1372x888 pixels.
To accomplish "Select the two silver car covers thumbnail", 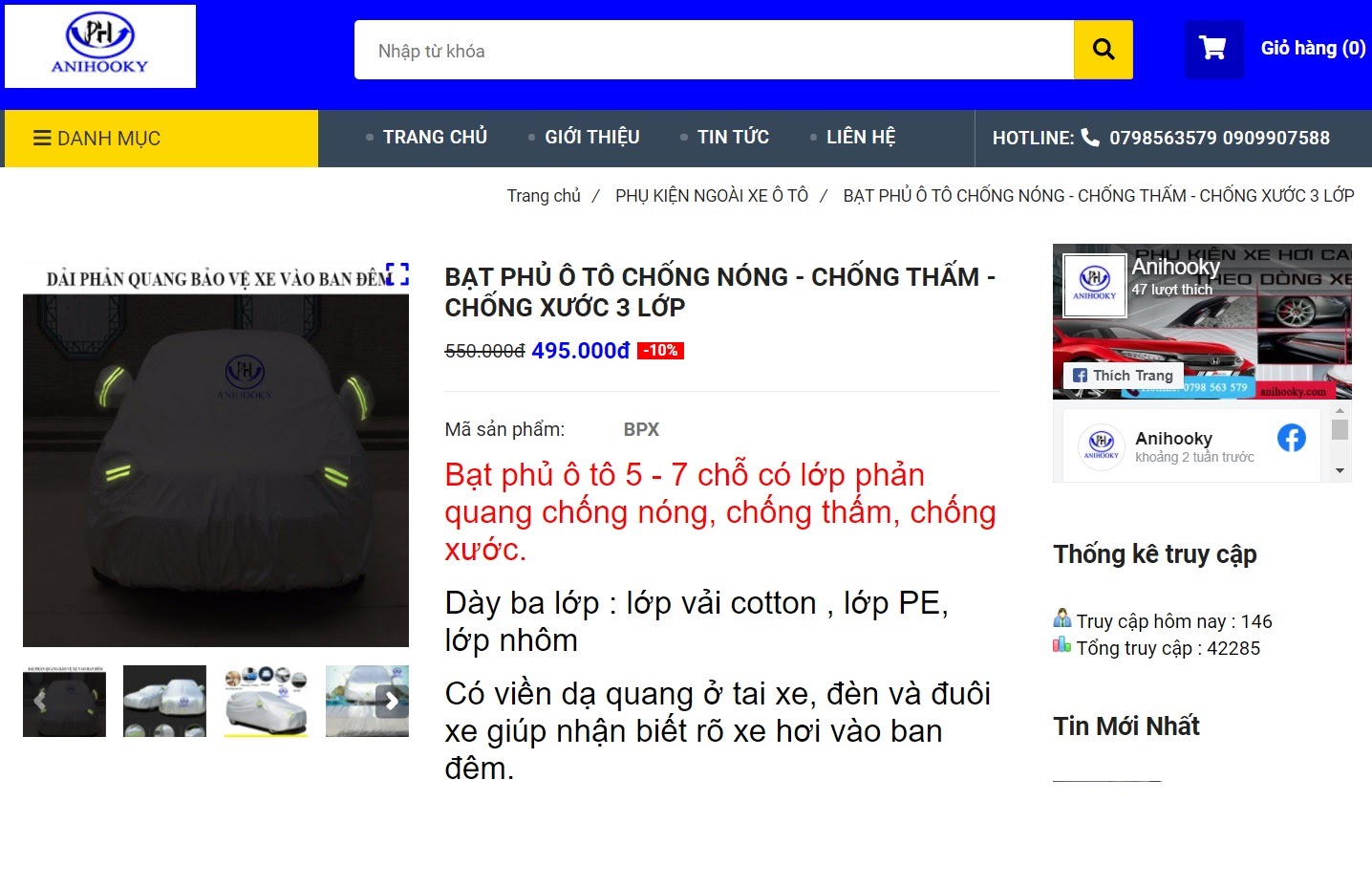I will [164, 701].
